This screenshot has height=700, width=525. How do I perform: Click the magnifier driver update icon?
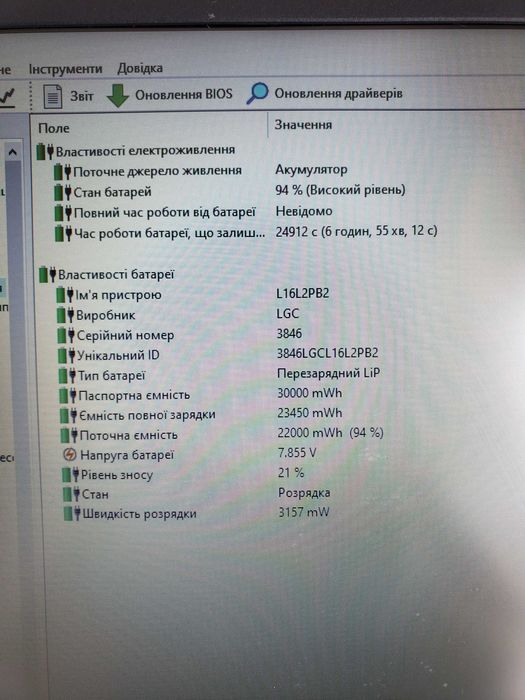[257, 93]
